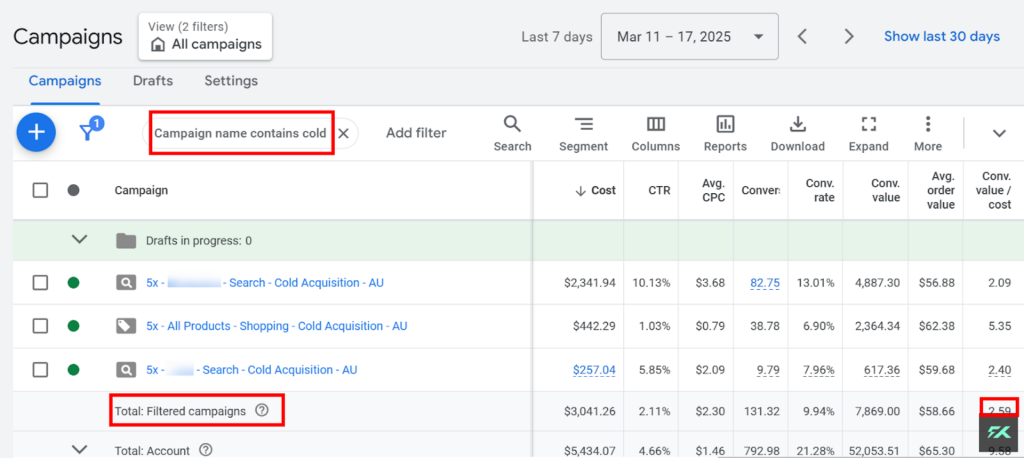Screen dimensions: 1024x458
Task: Switch to the Drafts tab
Action: (153, 81)
